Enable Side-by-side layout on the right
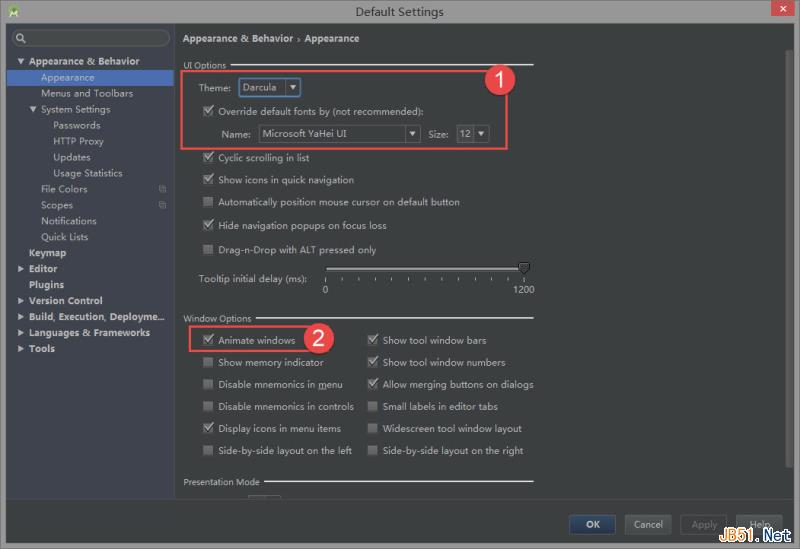 click(373, 451)
